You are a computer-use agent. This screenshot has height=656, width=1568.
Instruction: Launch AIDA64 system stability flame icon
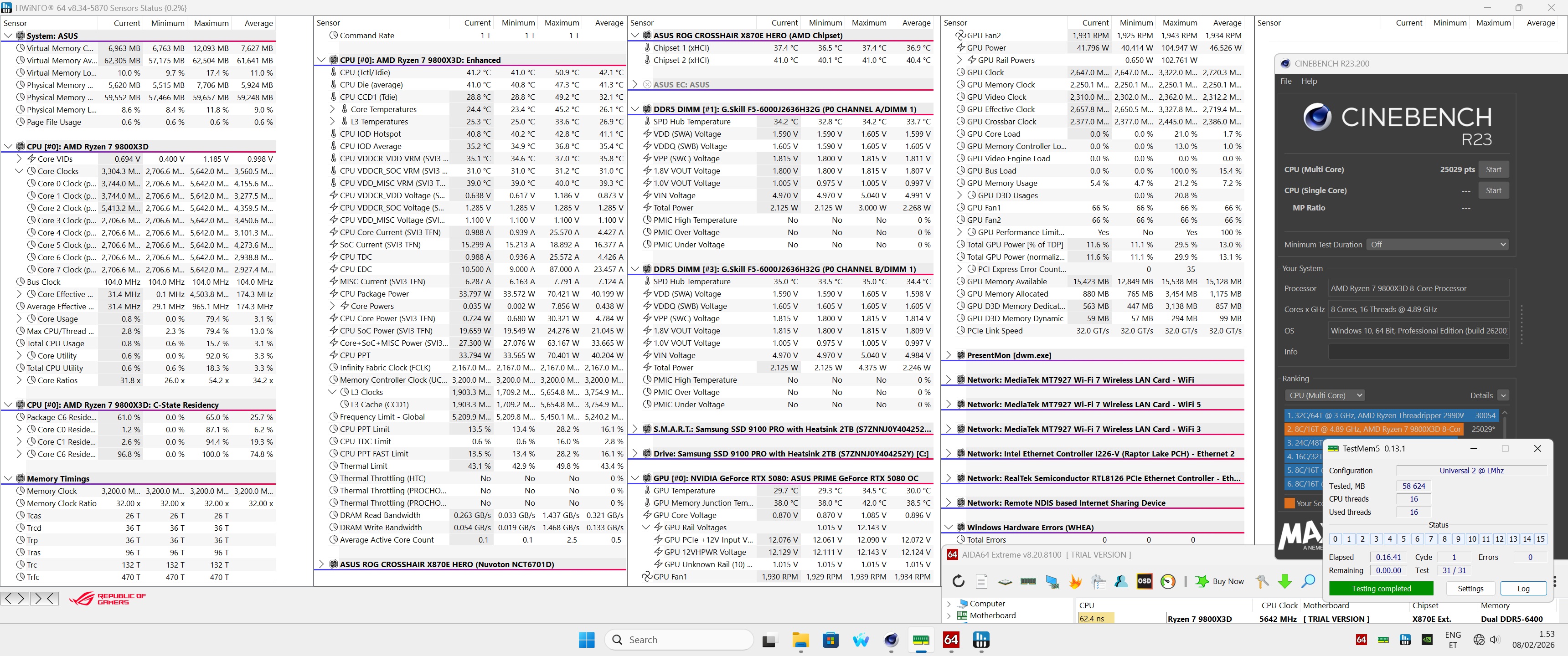point(1076,581)
